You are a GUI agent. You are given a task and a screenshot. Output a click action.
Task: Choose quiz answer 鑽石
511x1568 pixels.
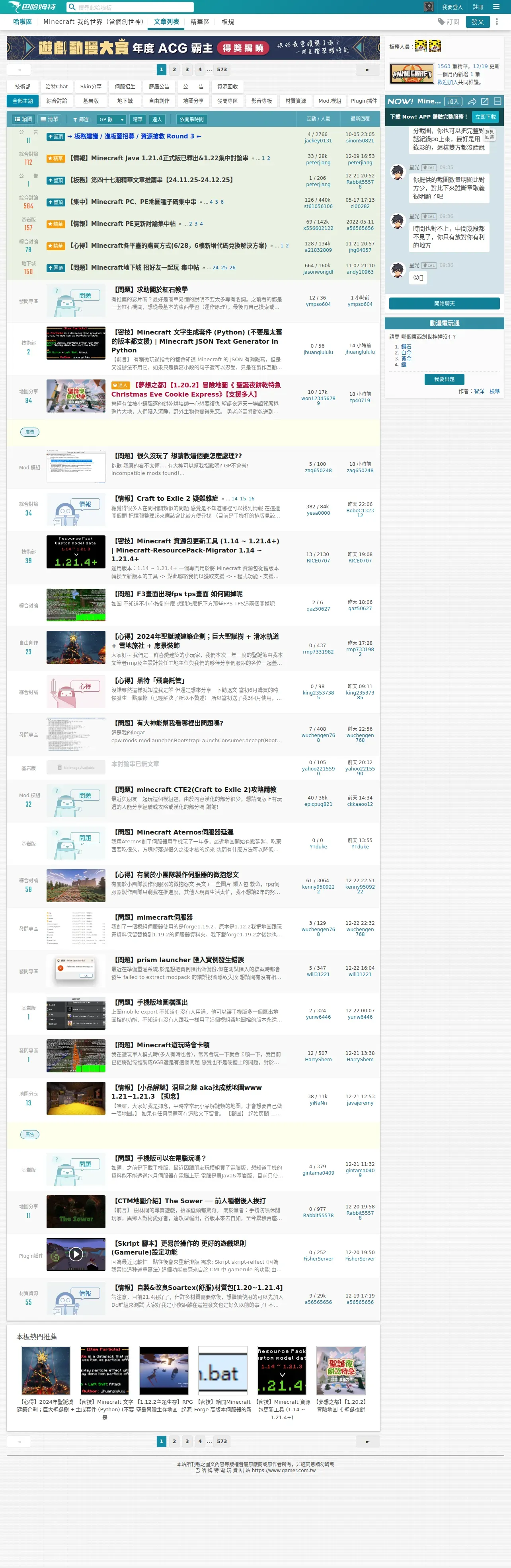tap(406, 347)
